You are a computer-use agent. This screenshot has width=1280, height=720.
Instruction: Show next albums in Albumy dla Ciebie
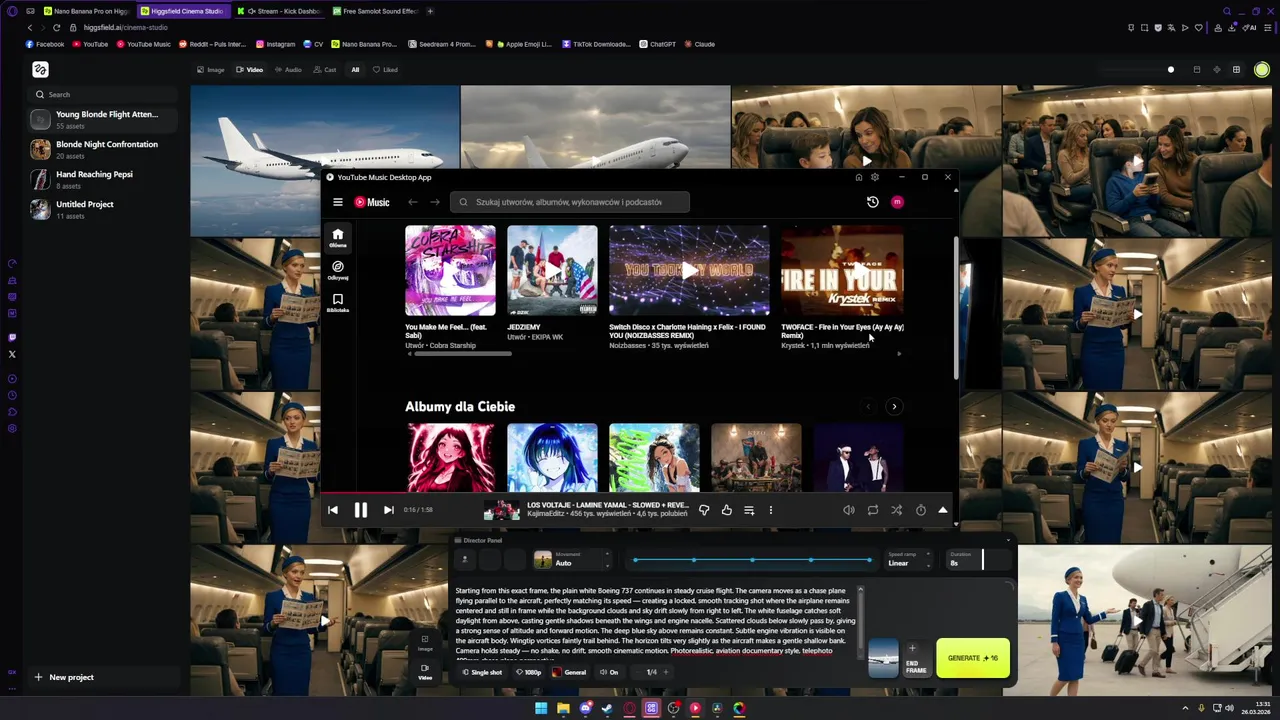pyautogui.click(x=894, y=406)
